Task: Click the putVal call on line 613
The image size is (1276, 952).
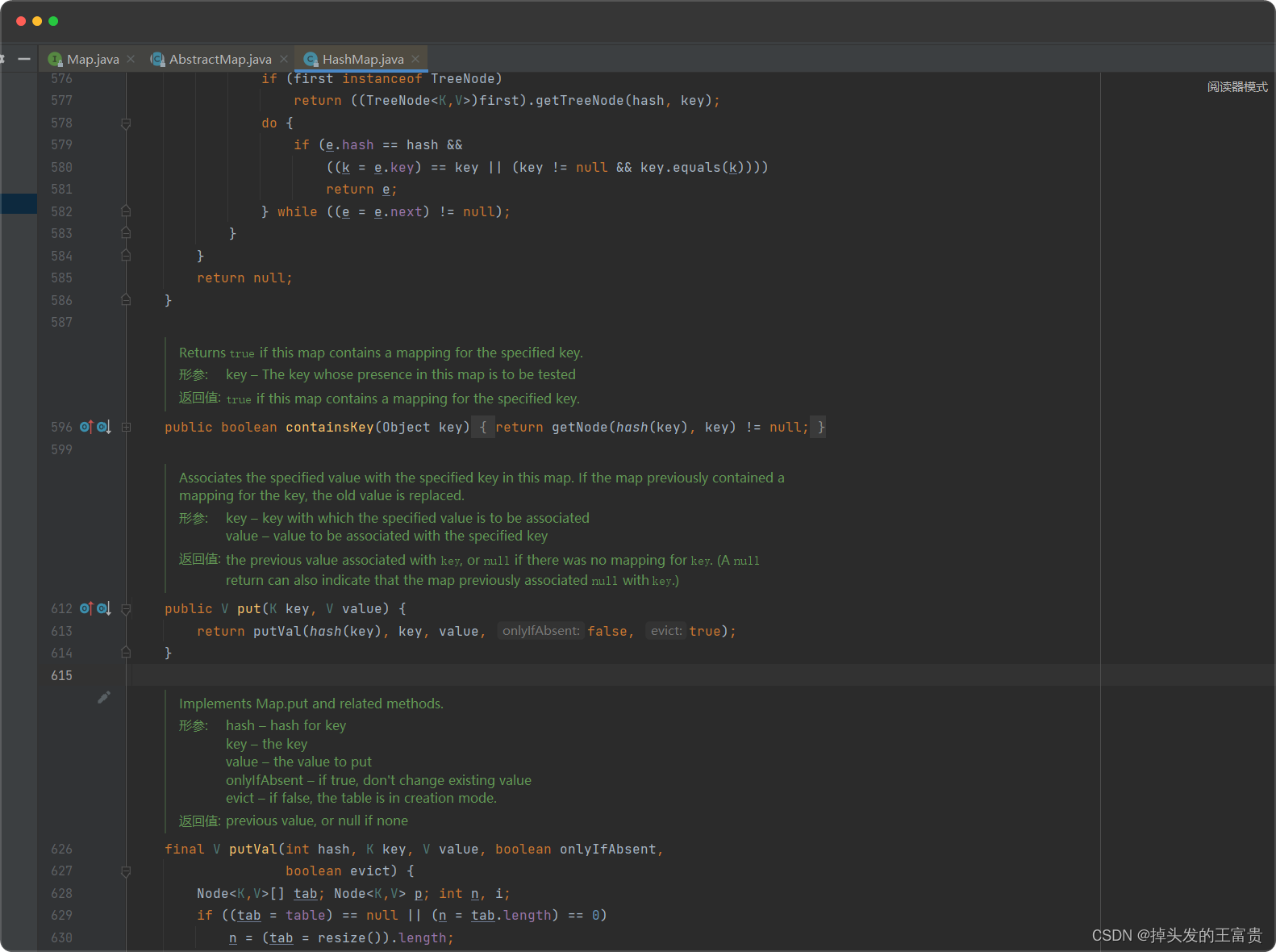Action: pos(277,631)
